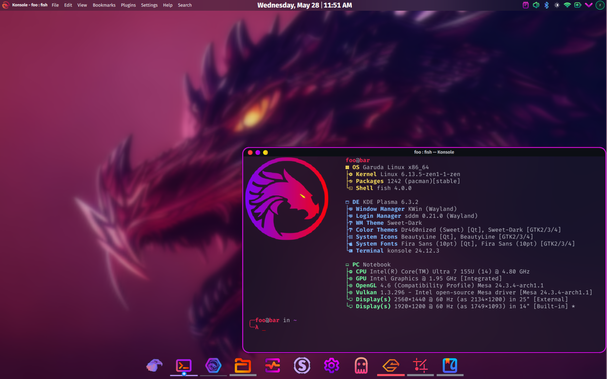Click the 'Shell fish 4.0.0' line
Viewport: 607px width, 379px height.
pyautogui.click(x=380, y=188)
